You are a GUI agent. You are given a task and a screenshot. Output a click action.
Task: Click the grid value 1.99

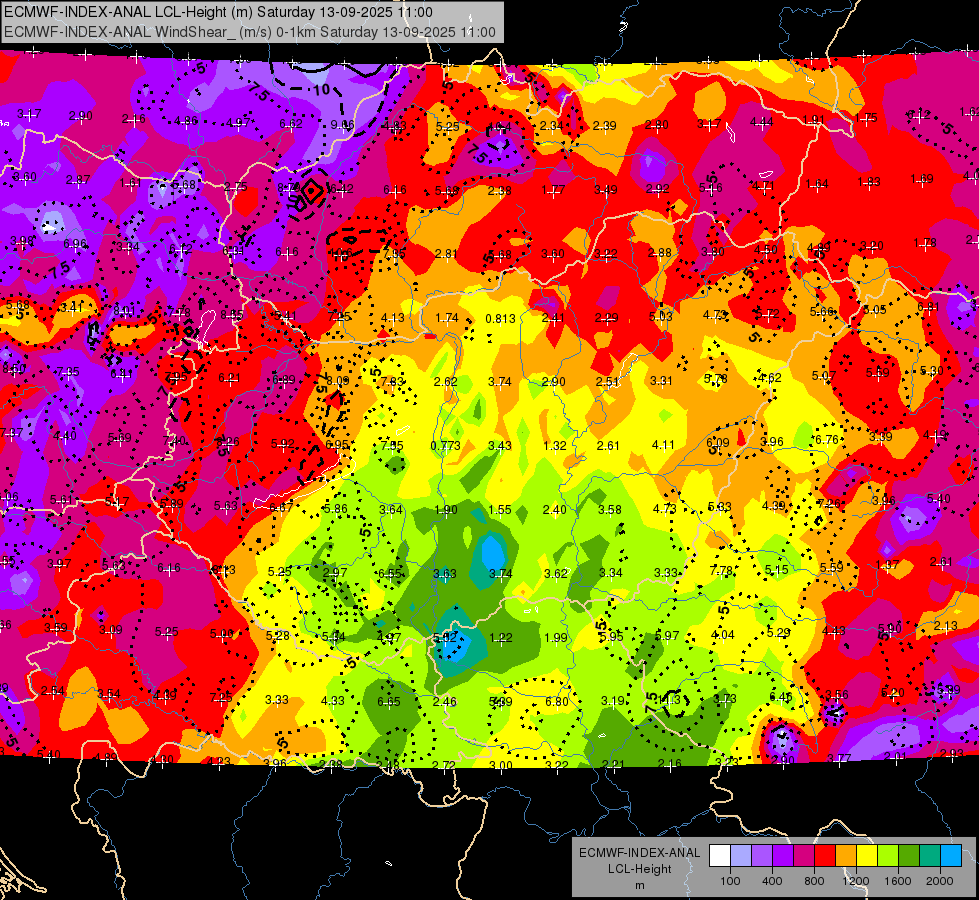[x=556, y=638]
